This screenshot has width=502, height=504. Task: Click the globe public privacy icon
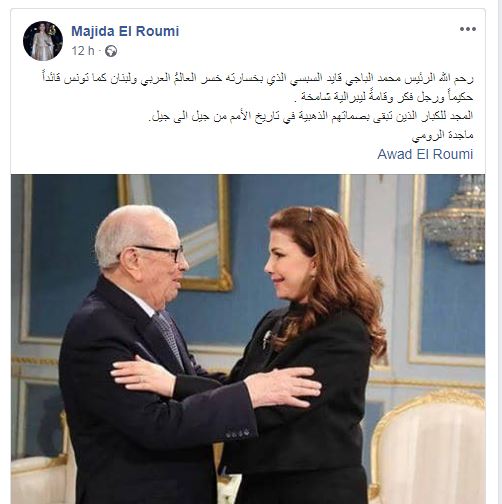(111, 51)
